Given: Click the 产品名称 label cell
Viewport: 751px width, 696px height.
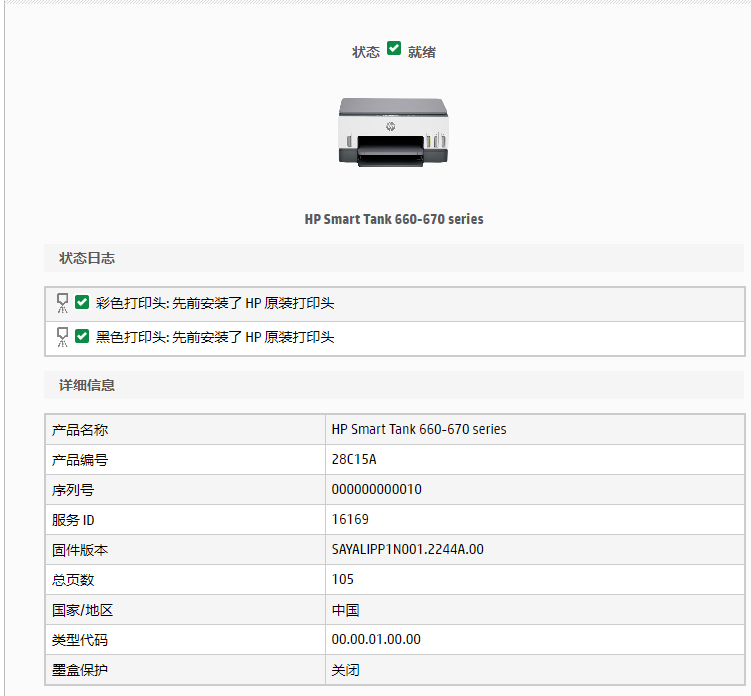Looking at the screenshot, I should click(185, 430).
